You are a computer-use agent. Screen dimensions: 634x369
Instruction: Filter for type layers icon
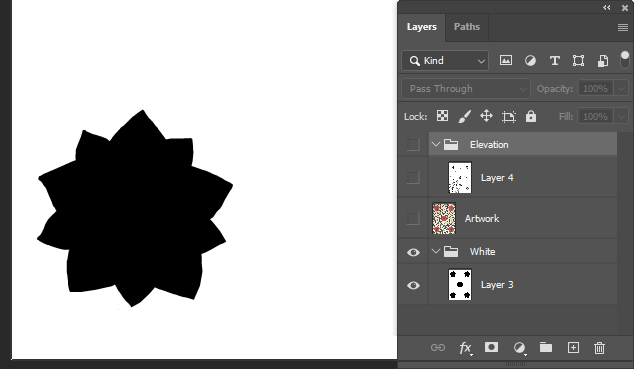tap(554, 61)
